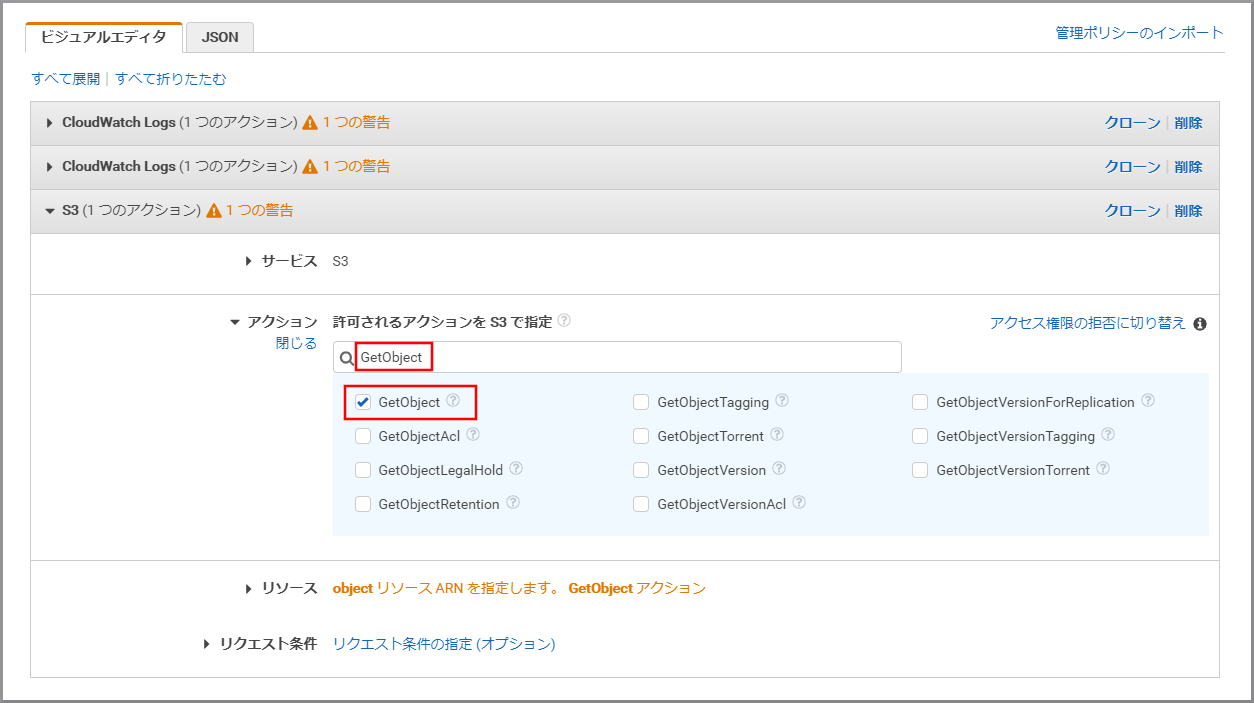The height and width of the screenshot is (703, 1254).
Task: Check the GetObjectAcl checkbox
Action: click(363, 436)
